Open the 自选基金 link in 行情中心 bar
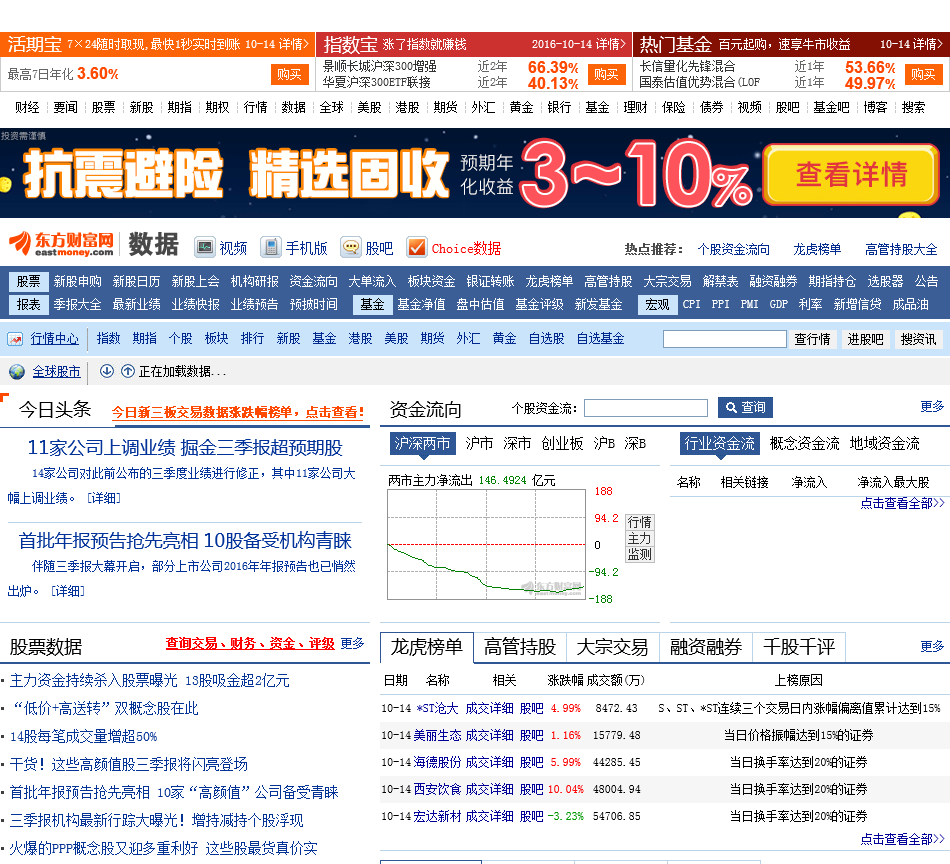 [600, 339]
